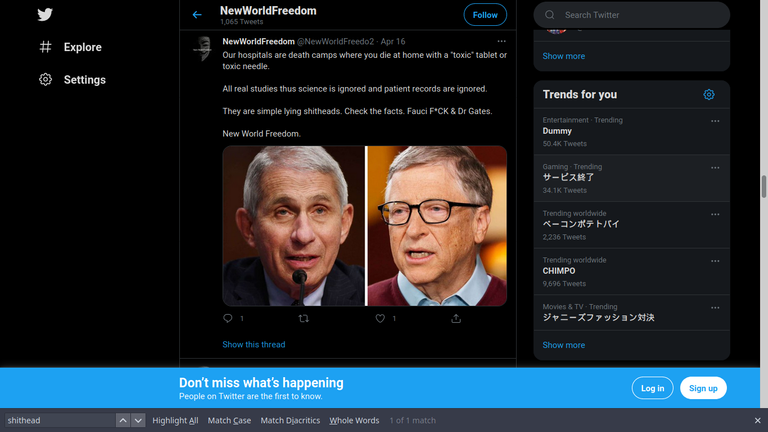Show more in the upper sidebar panel
This screenshot has height=432, width=768.
coord(563,56)
